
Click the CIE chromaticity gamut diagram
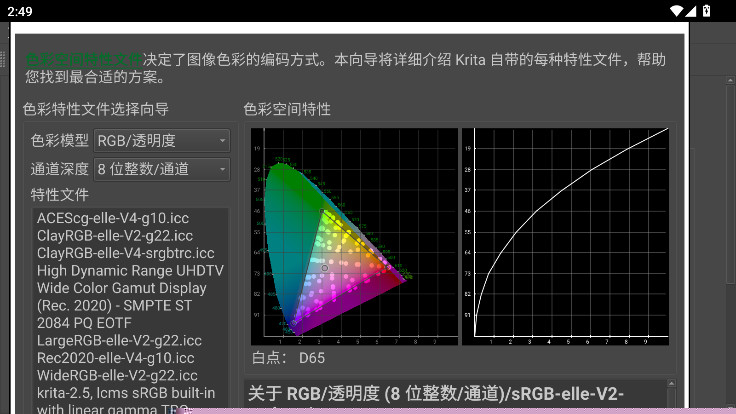tap(354, 236)
